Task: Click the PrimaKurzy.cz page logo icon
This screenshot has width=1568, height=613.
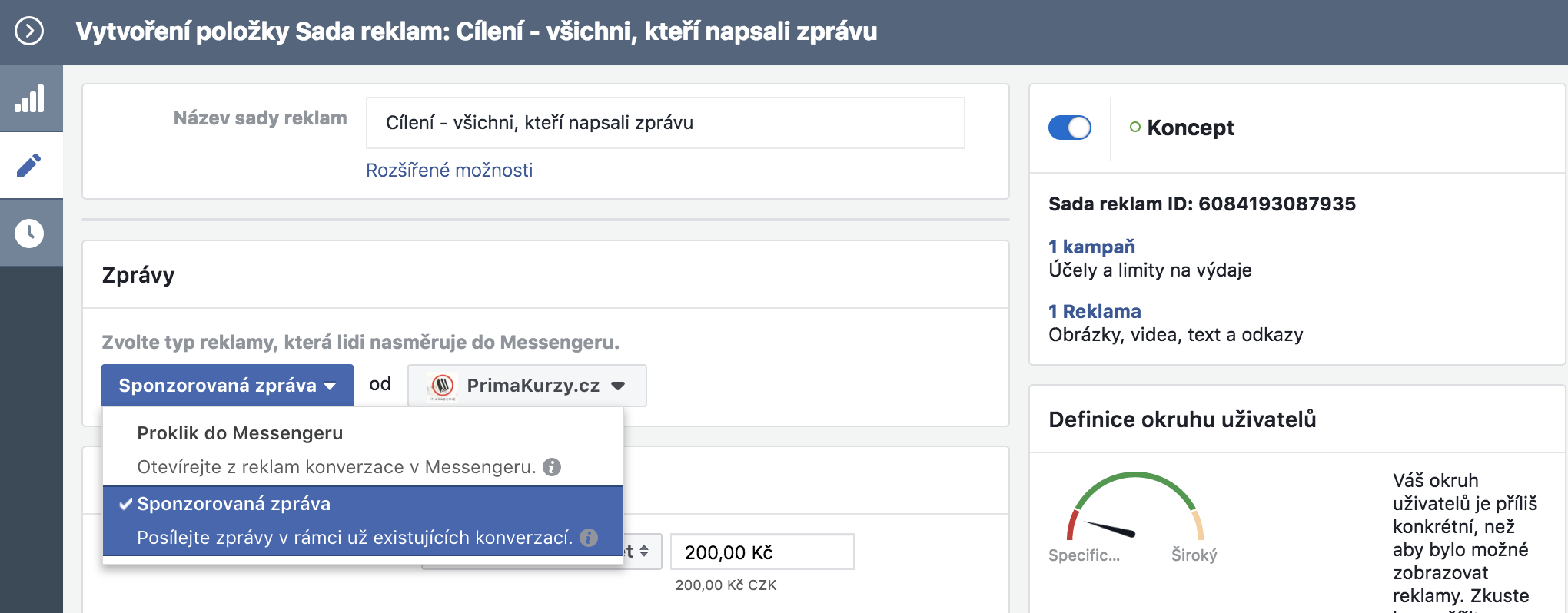Action: coord(442,386)
